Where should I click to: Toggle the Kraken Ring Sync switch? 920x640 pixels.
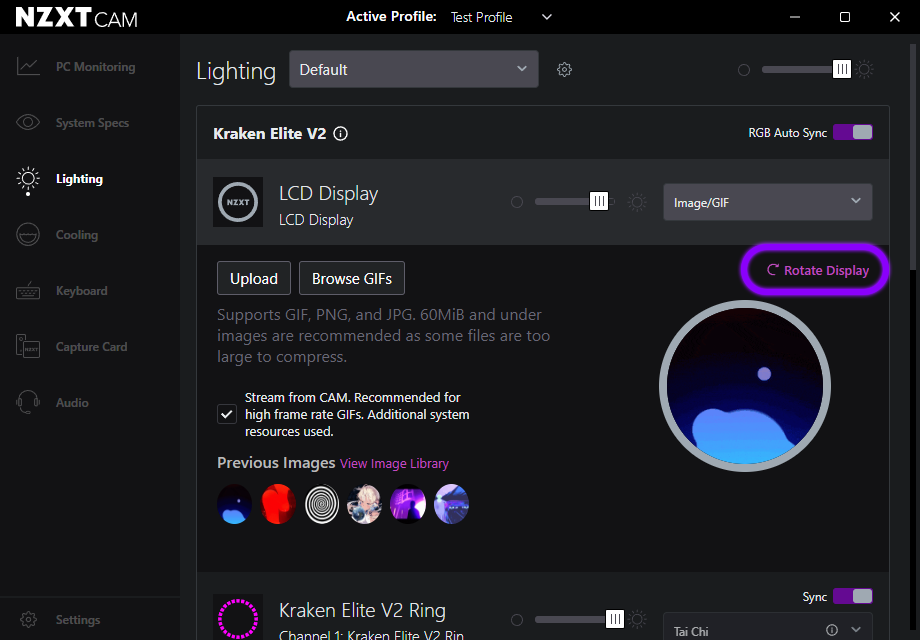coord(853,596)
